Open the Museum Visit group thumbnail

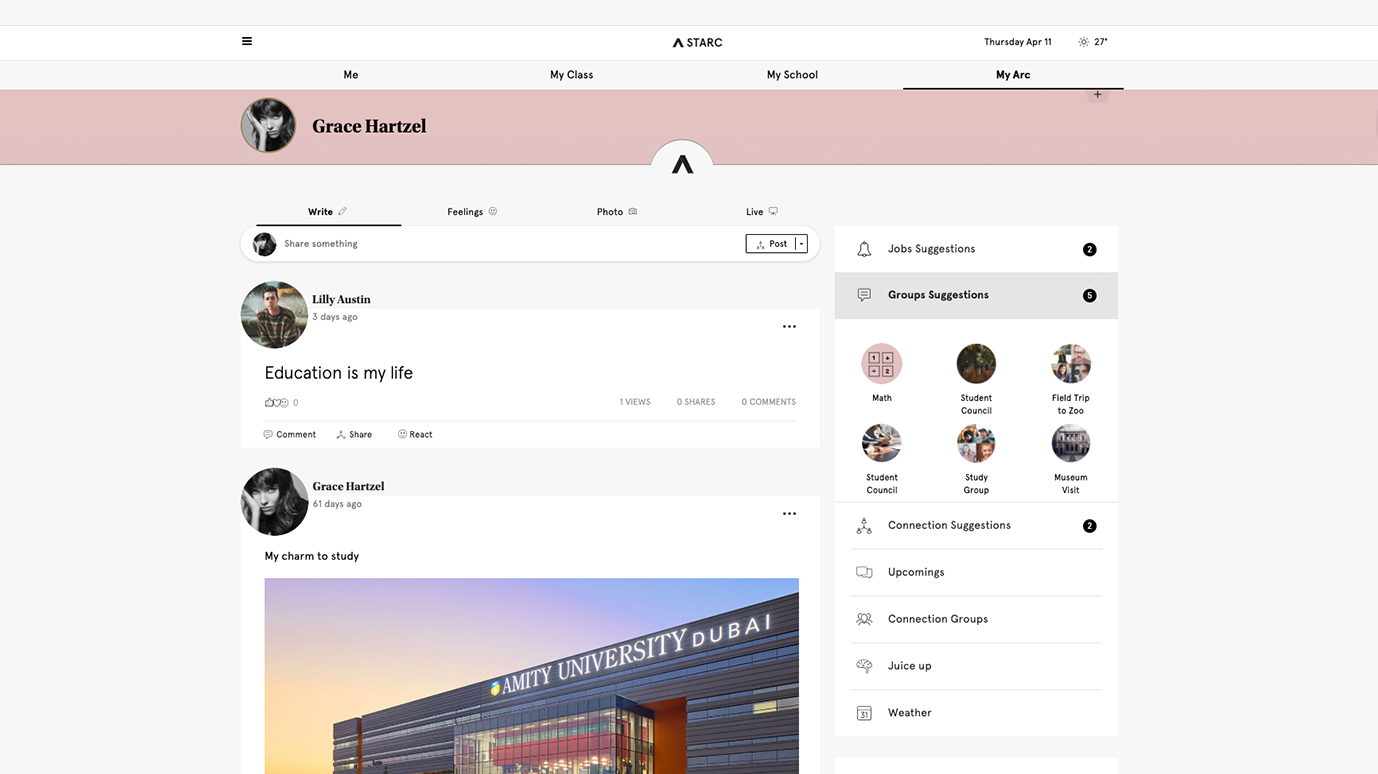1070,443
